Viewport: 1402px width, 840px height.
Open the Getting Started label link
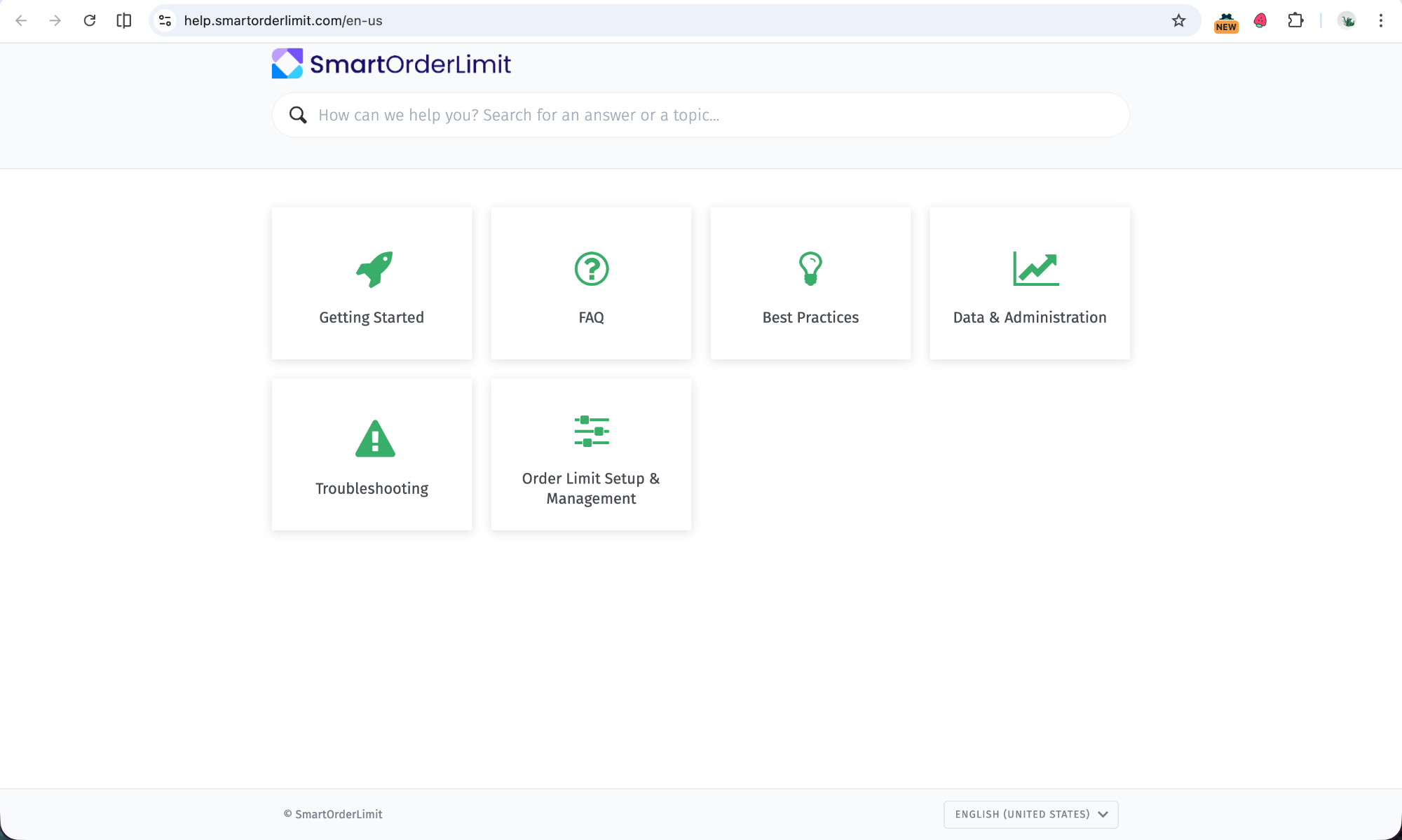tap(372, 317)
